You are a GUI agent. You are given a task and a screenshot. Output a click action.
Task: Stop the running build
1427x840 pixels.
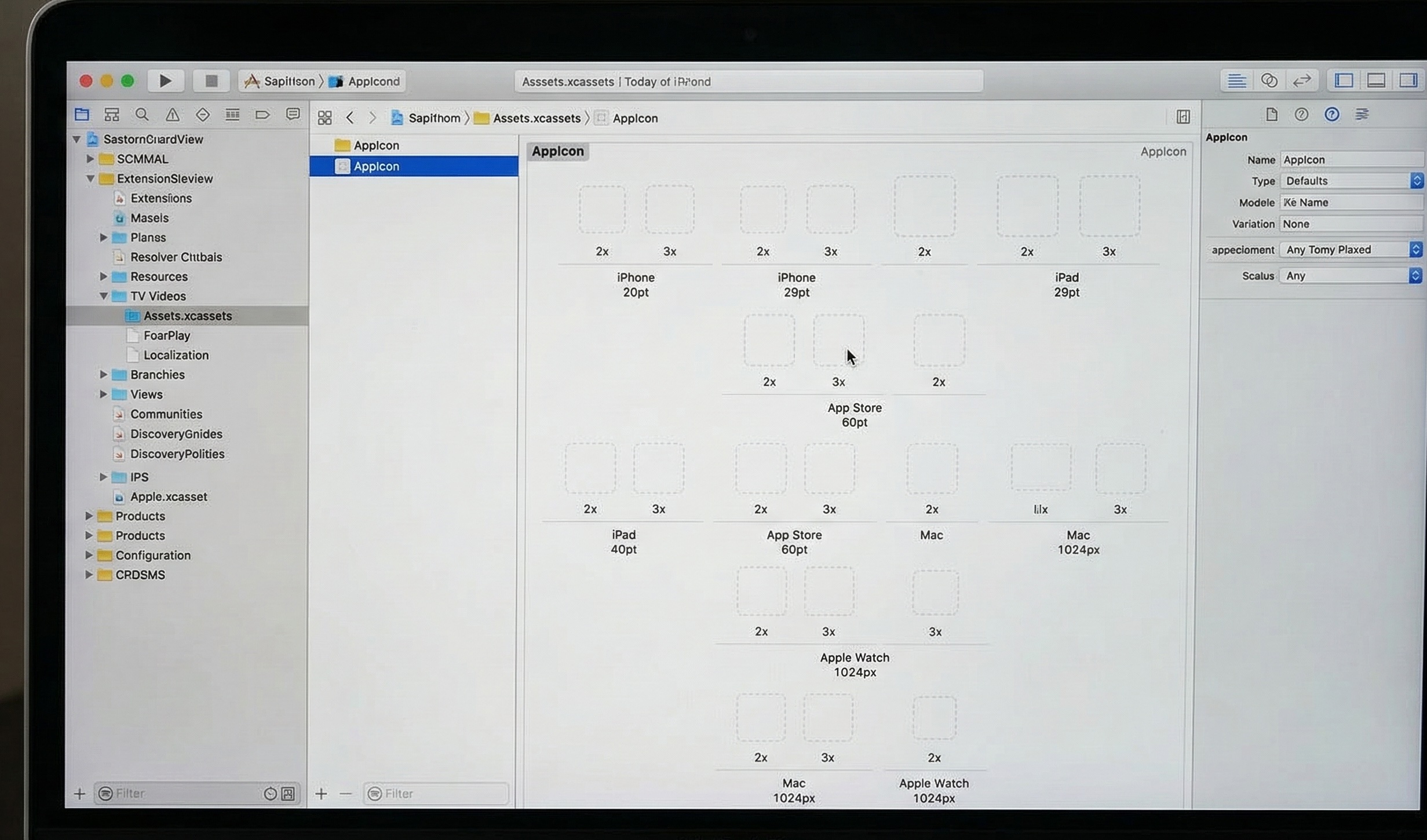click(211, 81)
